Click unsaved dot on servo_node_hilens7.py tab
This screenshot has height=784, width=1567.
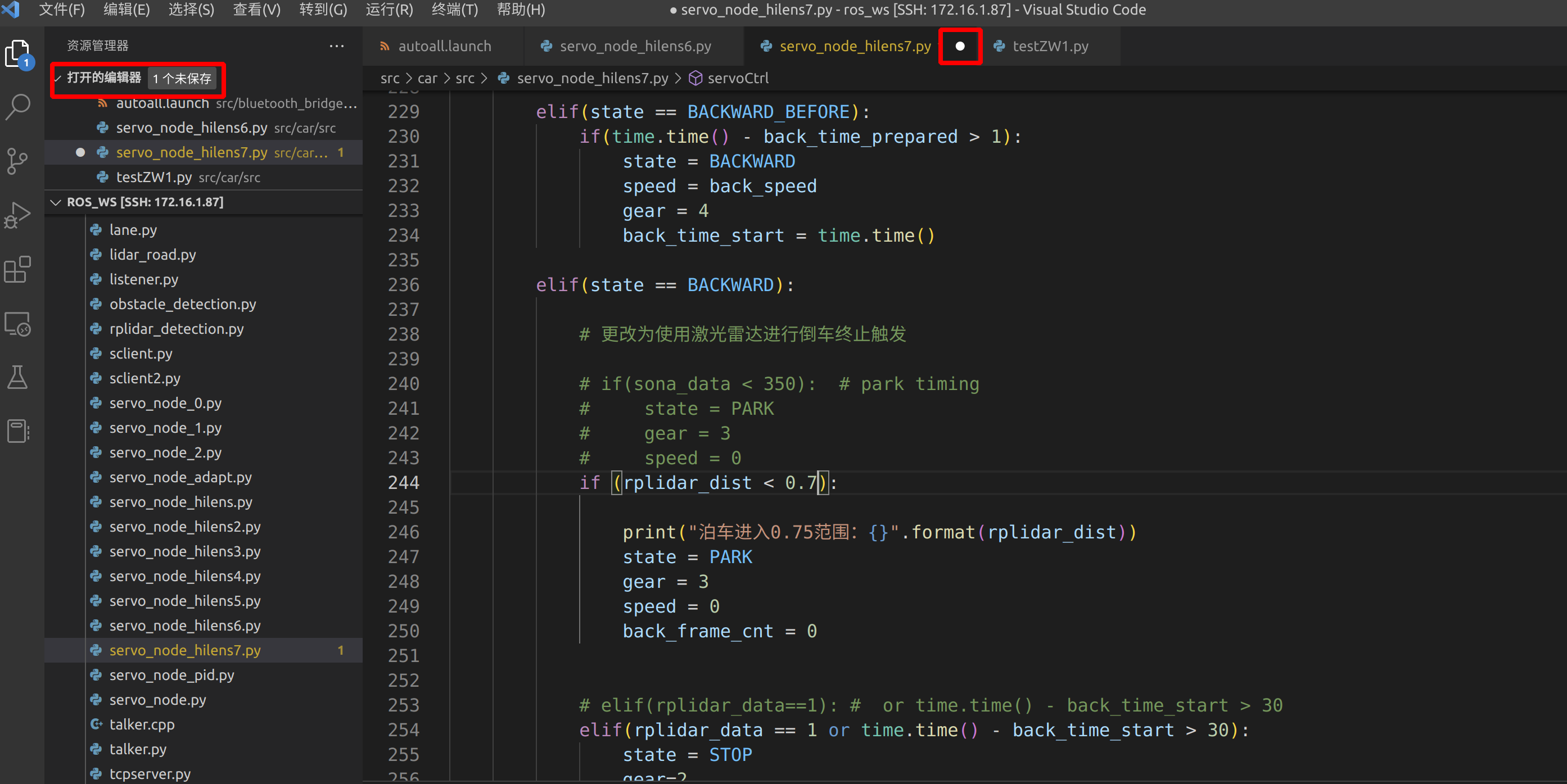click(x=959, y=46)
